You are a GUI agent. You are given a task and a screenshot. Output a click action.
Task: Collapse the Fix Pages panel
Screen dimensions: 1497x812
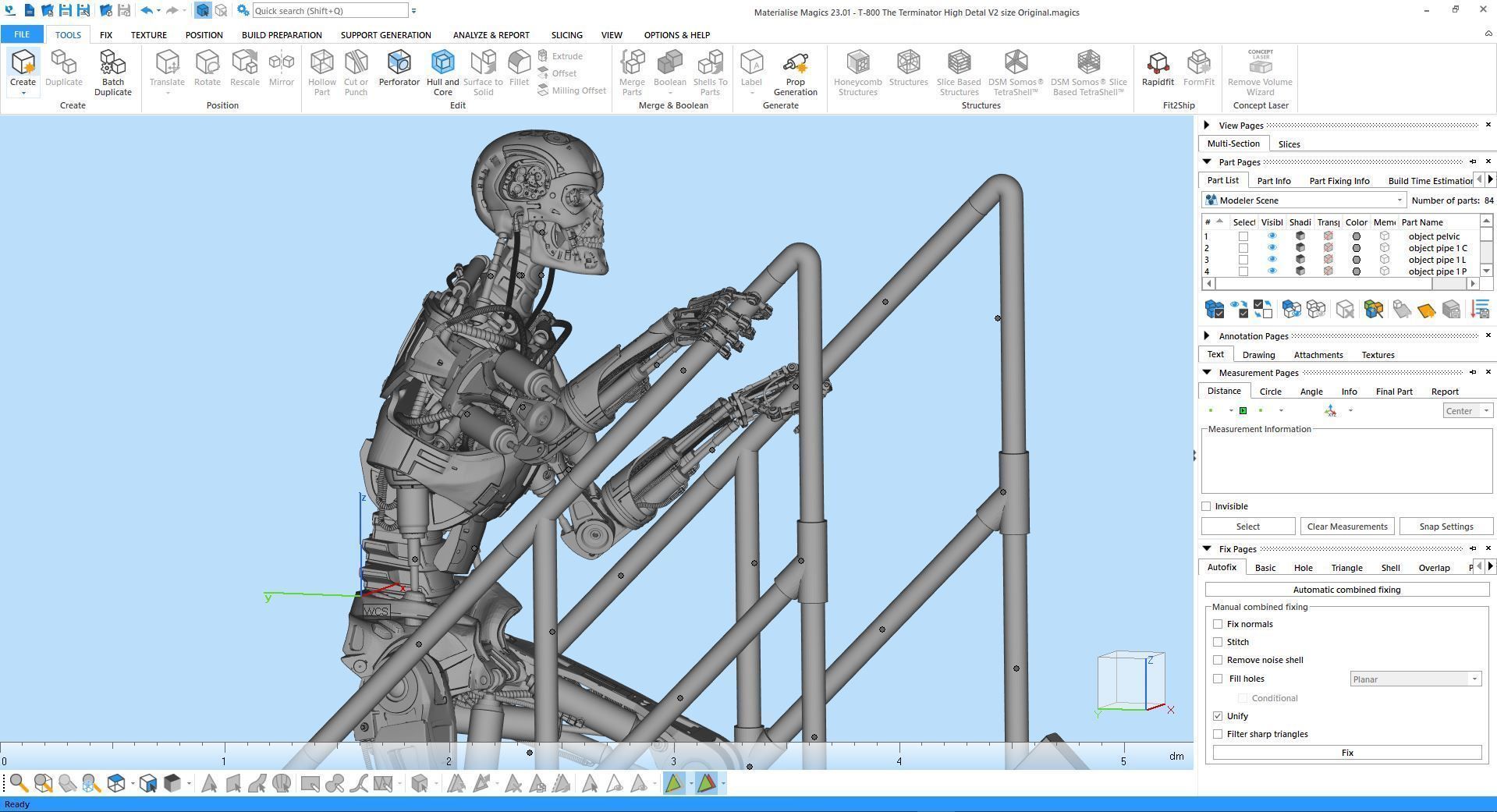[x=1207, y=548]
